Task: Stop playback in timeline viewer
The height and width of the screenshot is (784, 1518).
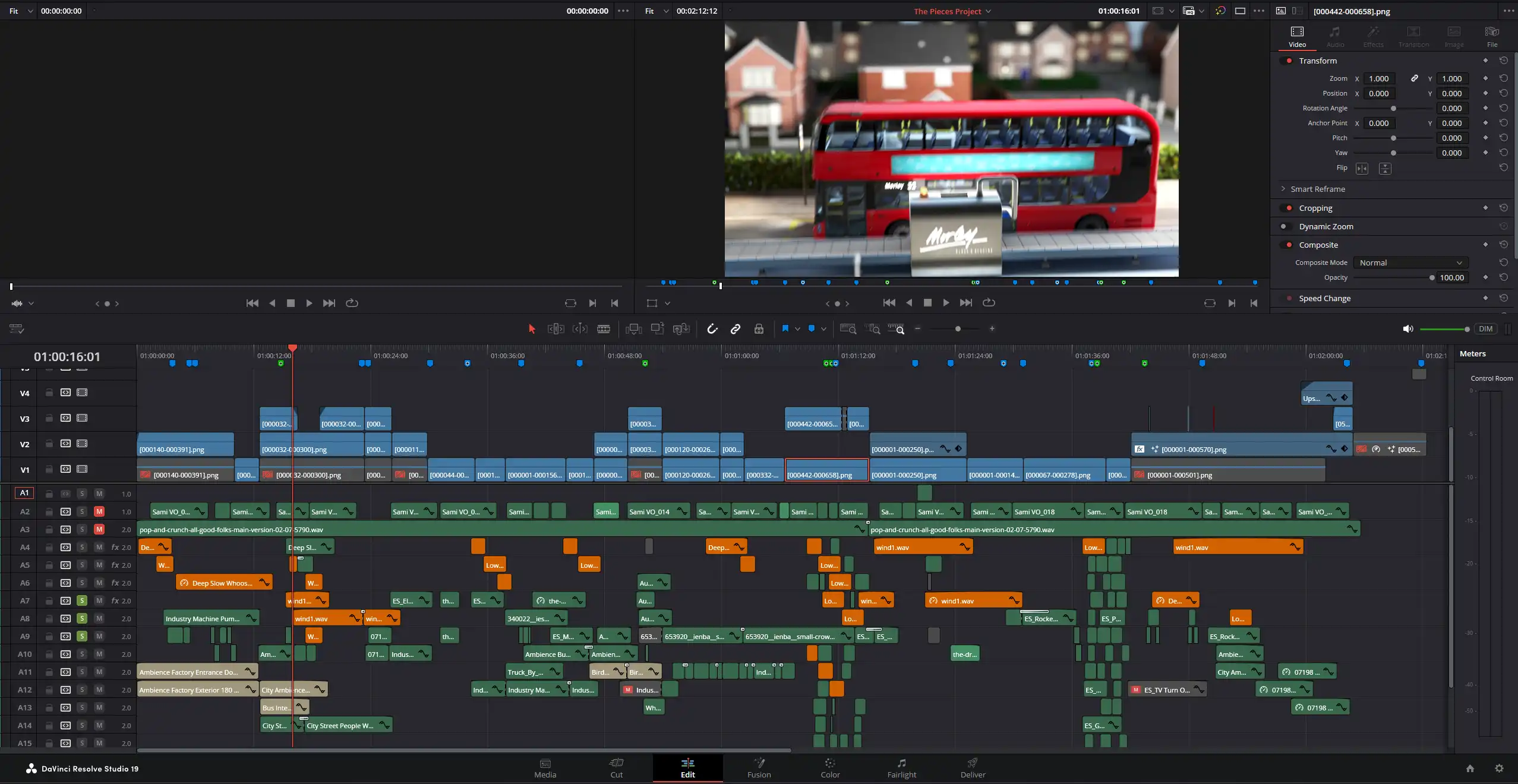Action: click(x=927, y=303)
